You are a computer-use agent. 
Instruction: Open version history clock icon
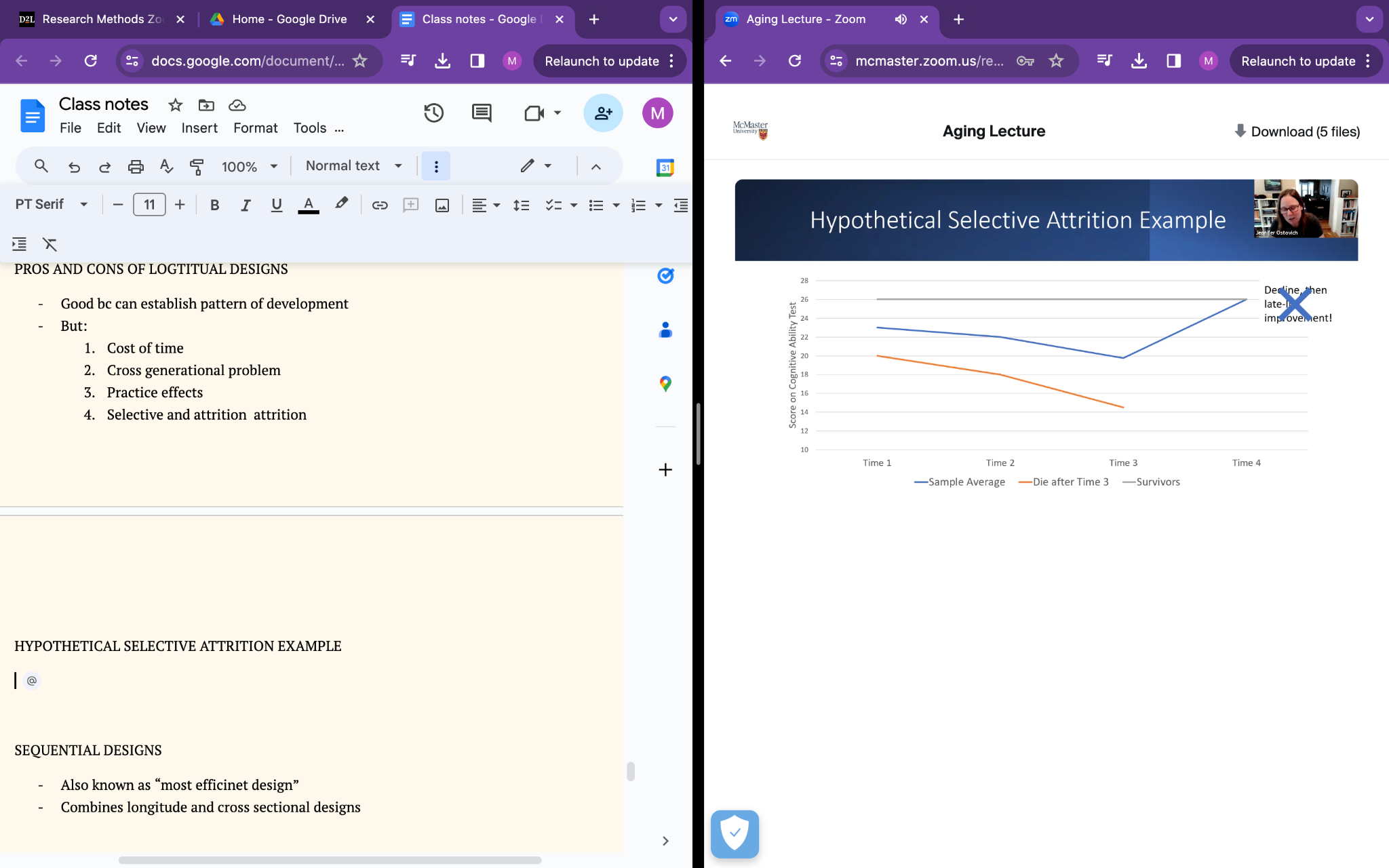pyautogui.click(x=433, y=113)
